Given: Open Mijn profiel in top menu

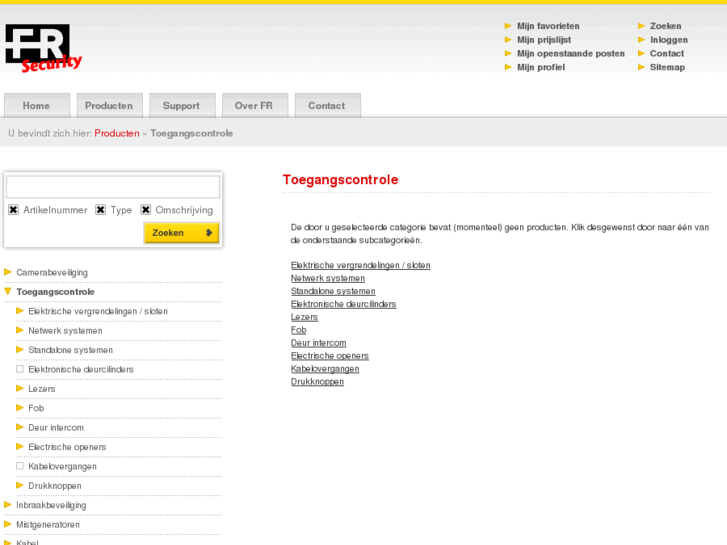Looking at the screenshot, I should 541,67.
